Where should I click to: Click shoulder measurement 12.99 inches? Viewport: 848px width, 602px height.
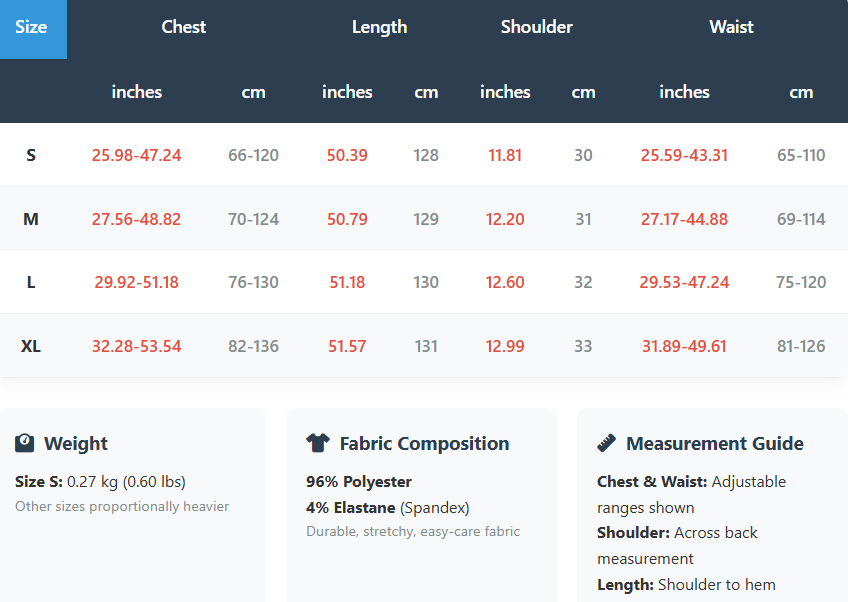[505, 346]
